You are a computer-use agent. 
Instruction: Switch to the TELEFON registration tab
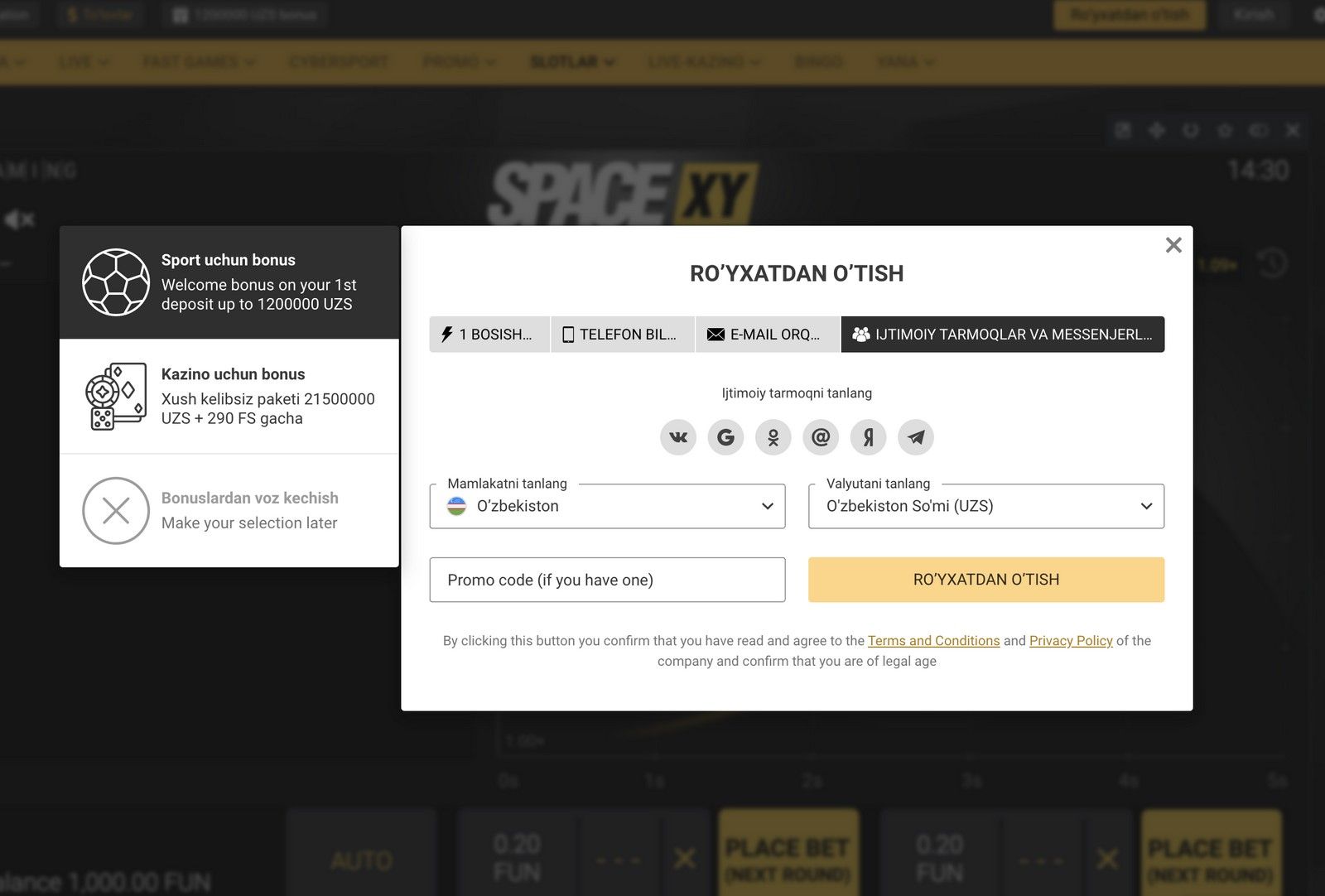[x=622, y=335]
